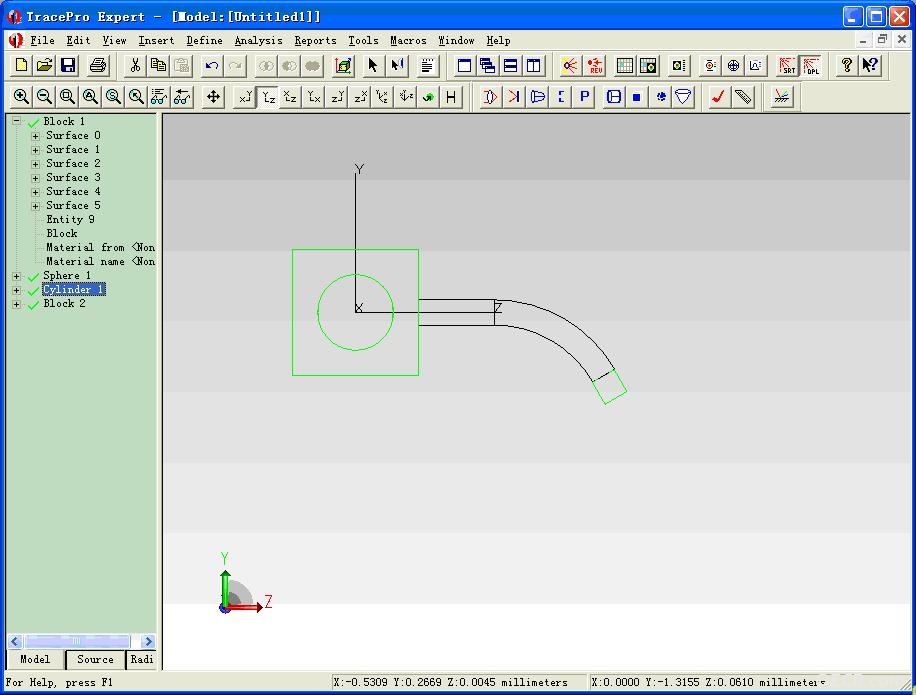
Task: Select the Zoom In magnifier tool
Action: (21, 96)
